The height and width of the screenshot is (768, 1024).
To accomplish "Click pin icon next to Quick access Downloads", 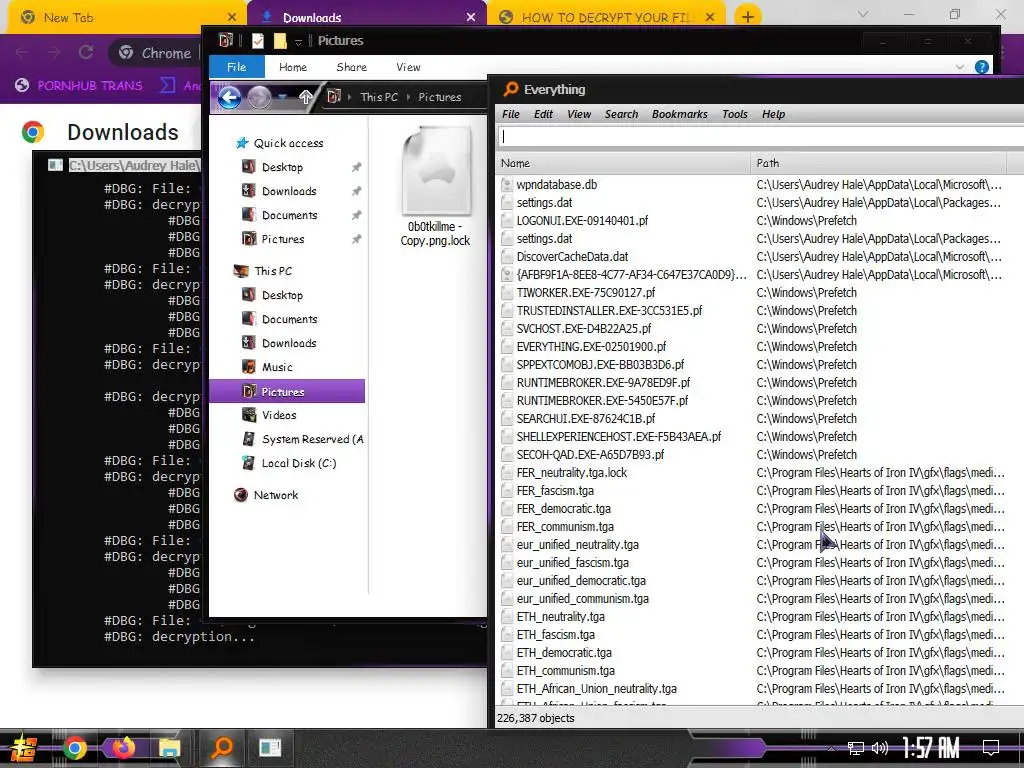I will click(357, 191).
